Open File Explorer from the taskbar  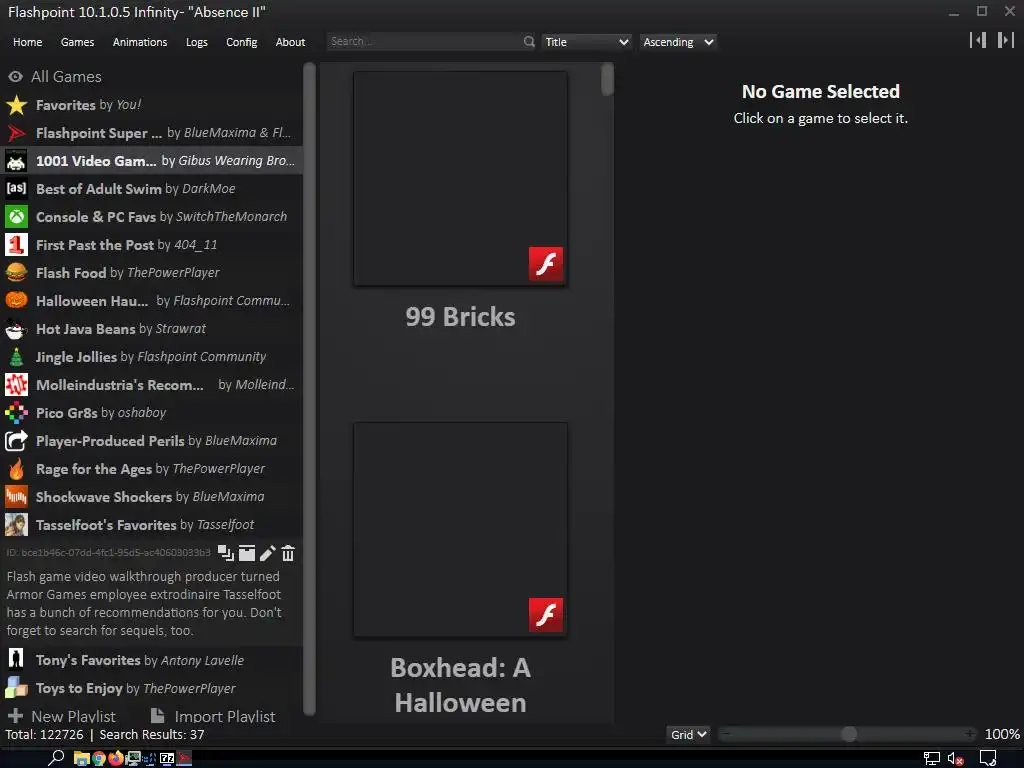(82, 758)
